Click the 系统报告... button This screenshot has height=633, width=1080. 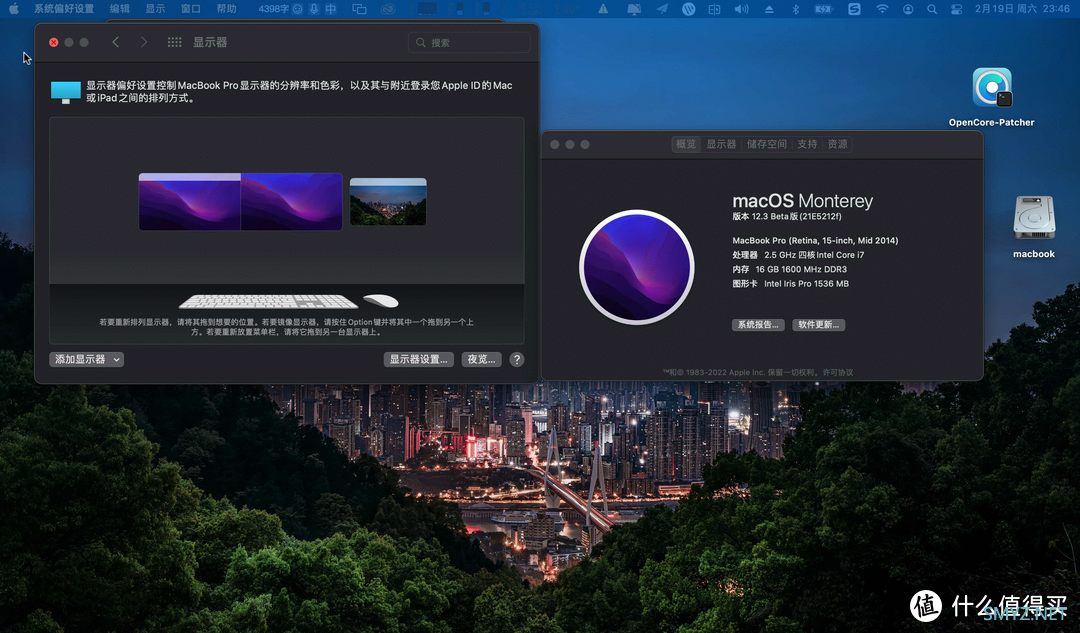758,324
